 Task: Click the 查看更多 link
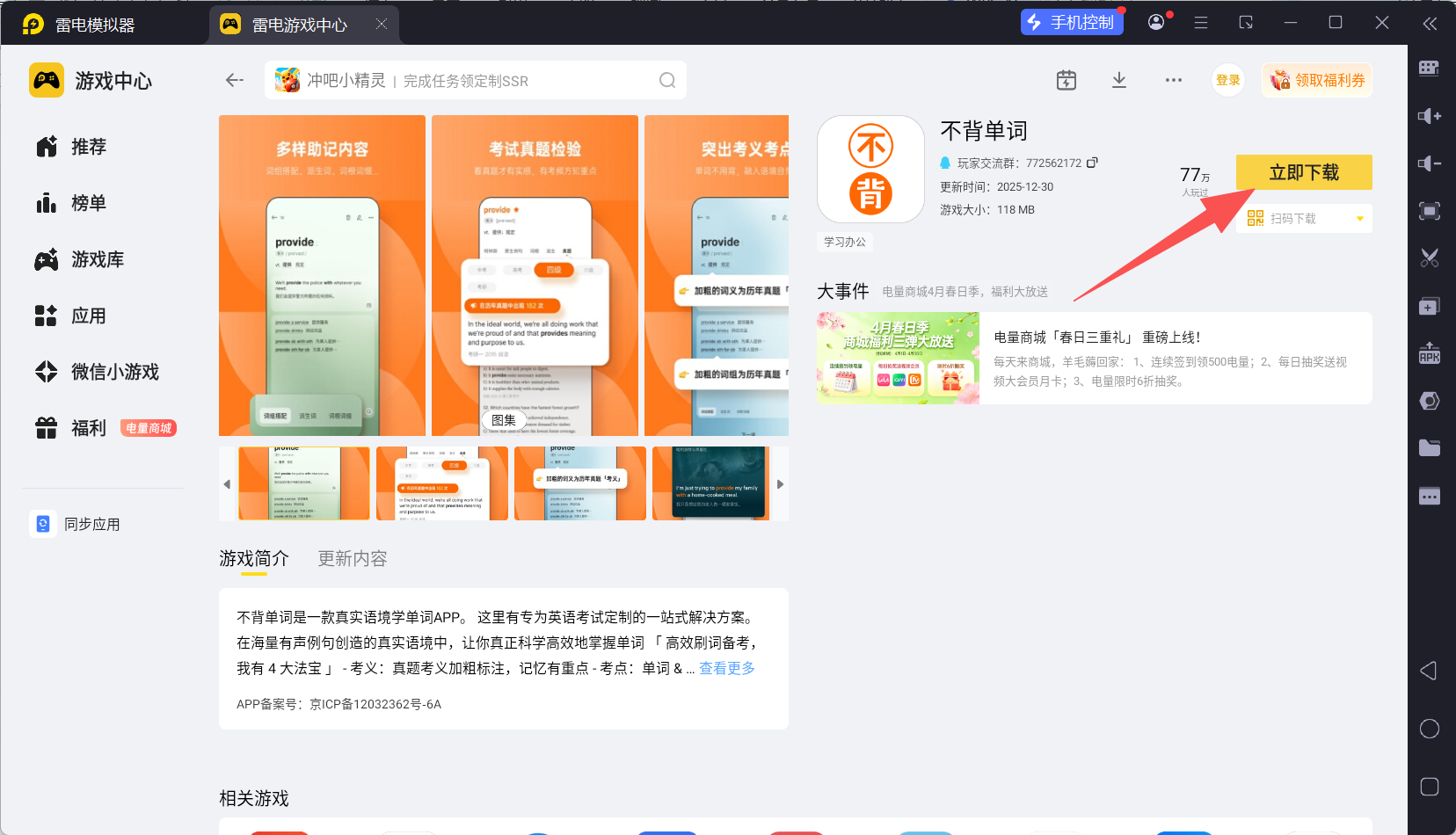(x=726, y=668)
